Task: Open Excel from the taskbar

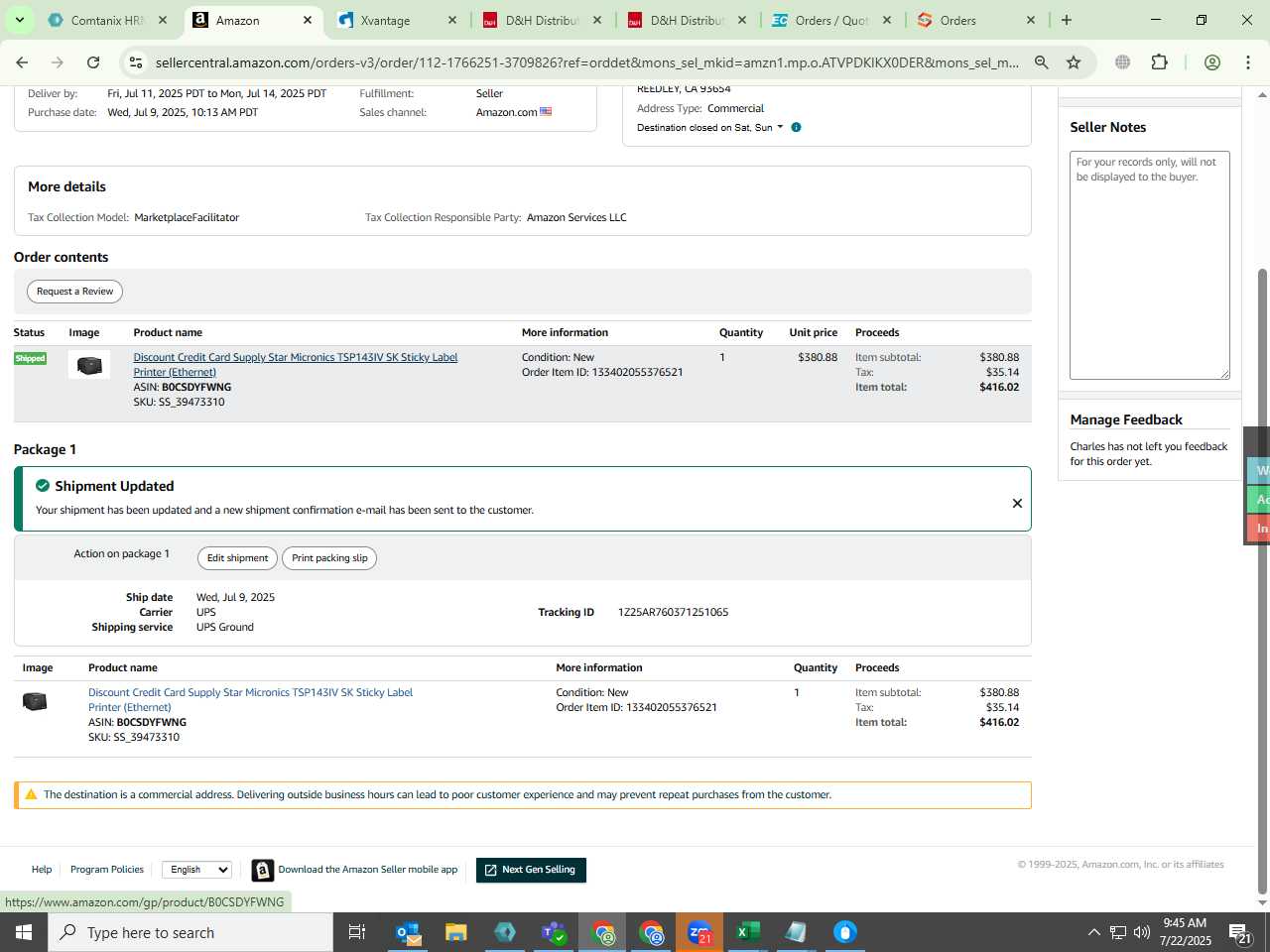Action: pyautogui.click(x=748, y=932)
